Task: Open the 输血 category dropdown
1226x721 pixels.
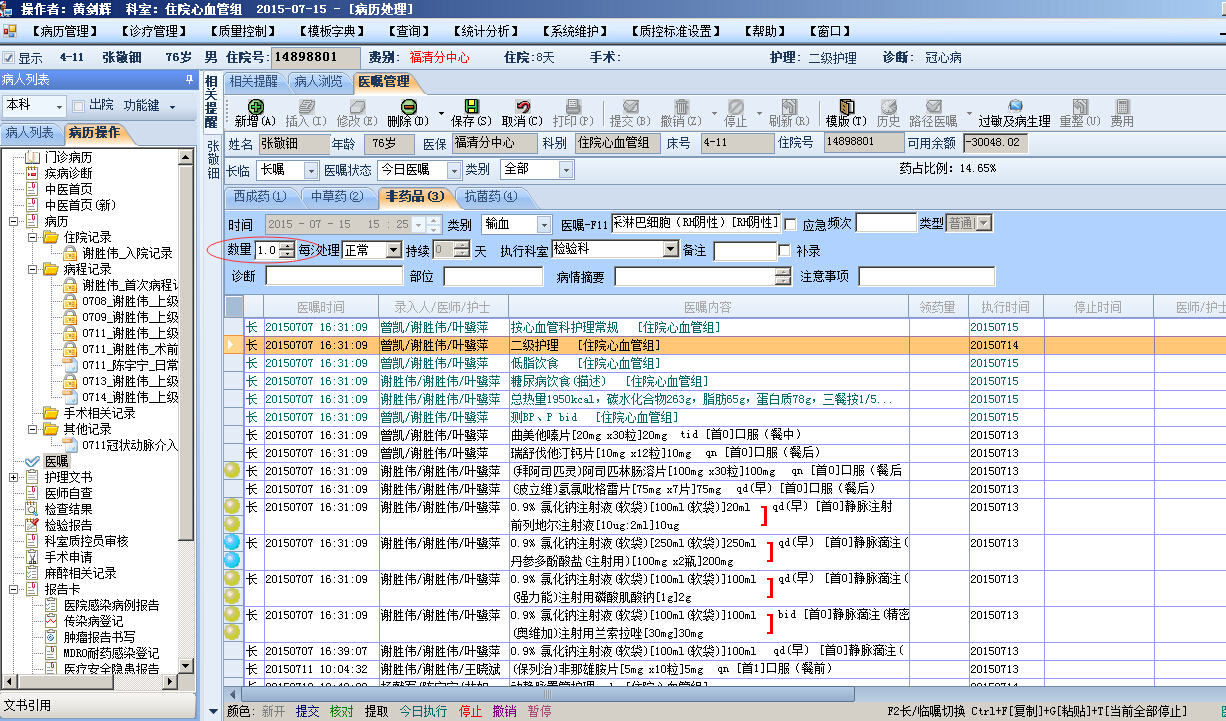Action: 544,224
